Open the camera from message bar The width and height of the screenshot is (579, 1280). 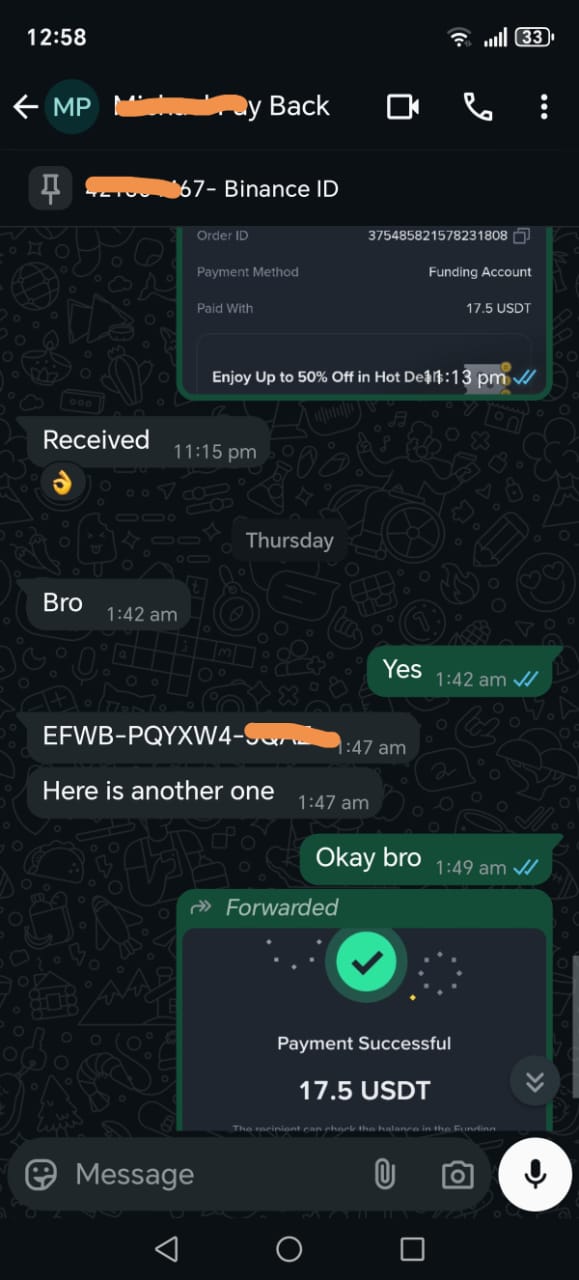click(457, 1175)
